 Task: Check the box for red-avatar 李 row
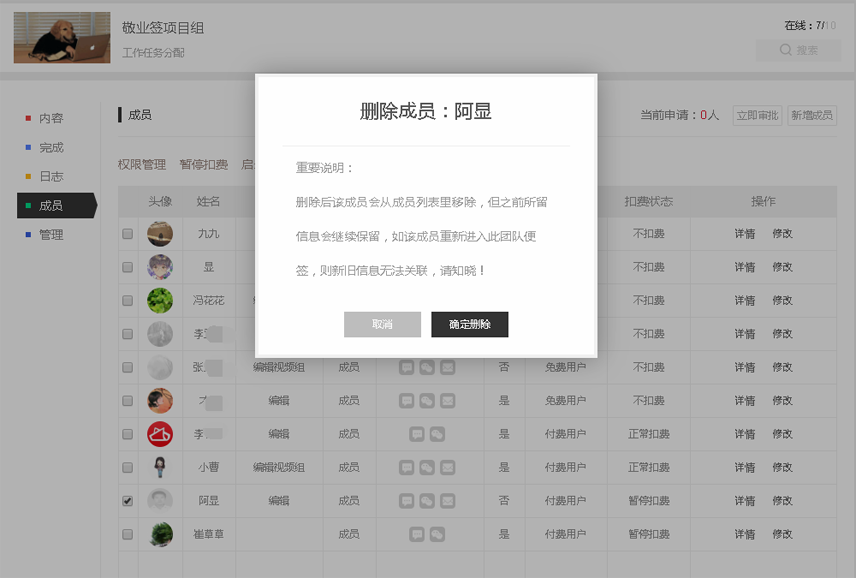point(128,434)
